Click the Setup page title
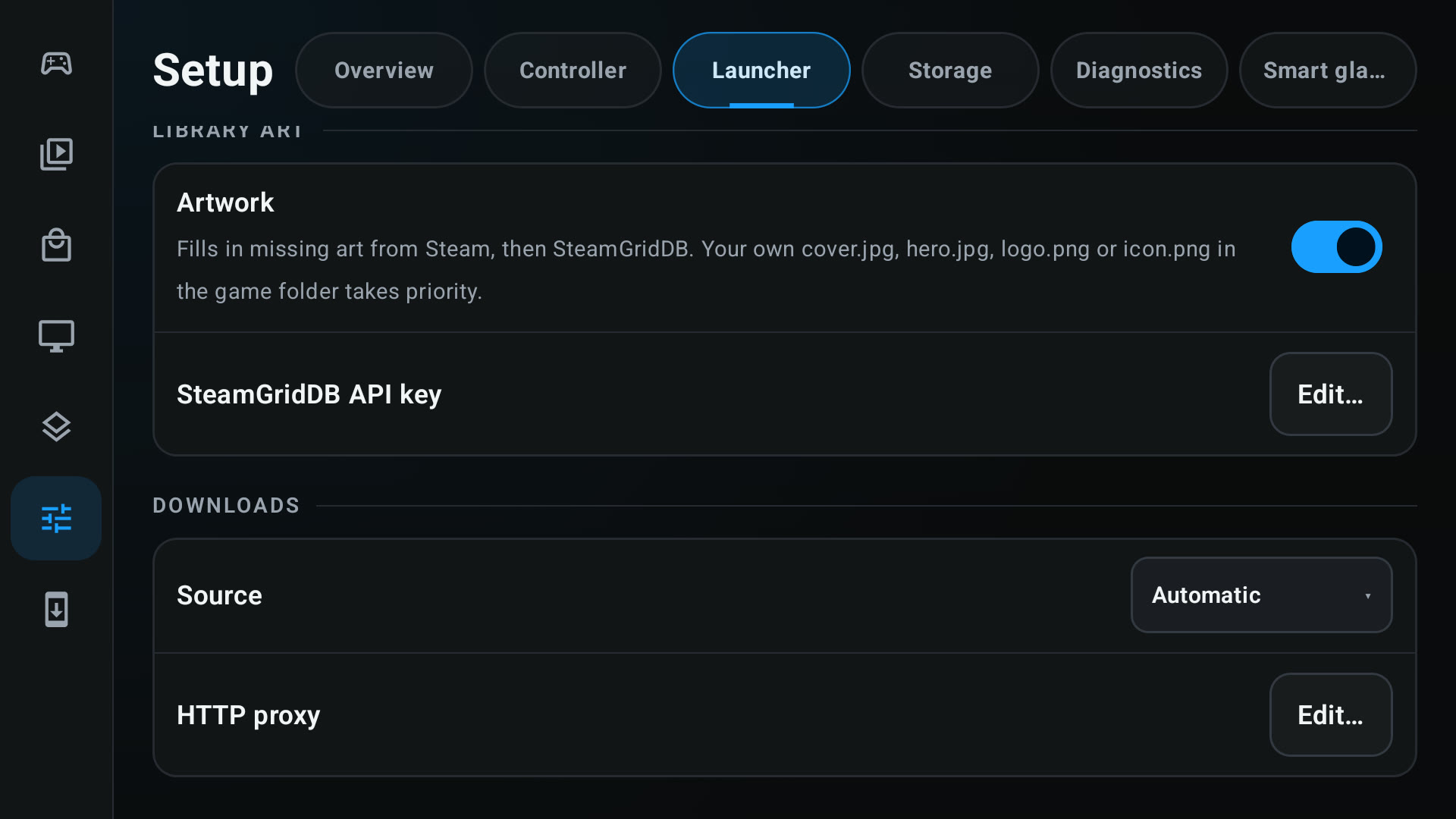This screenshot has width=1456, height=819. click(x=212, y=71)
